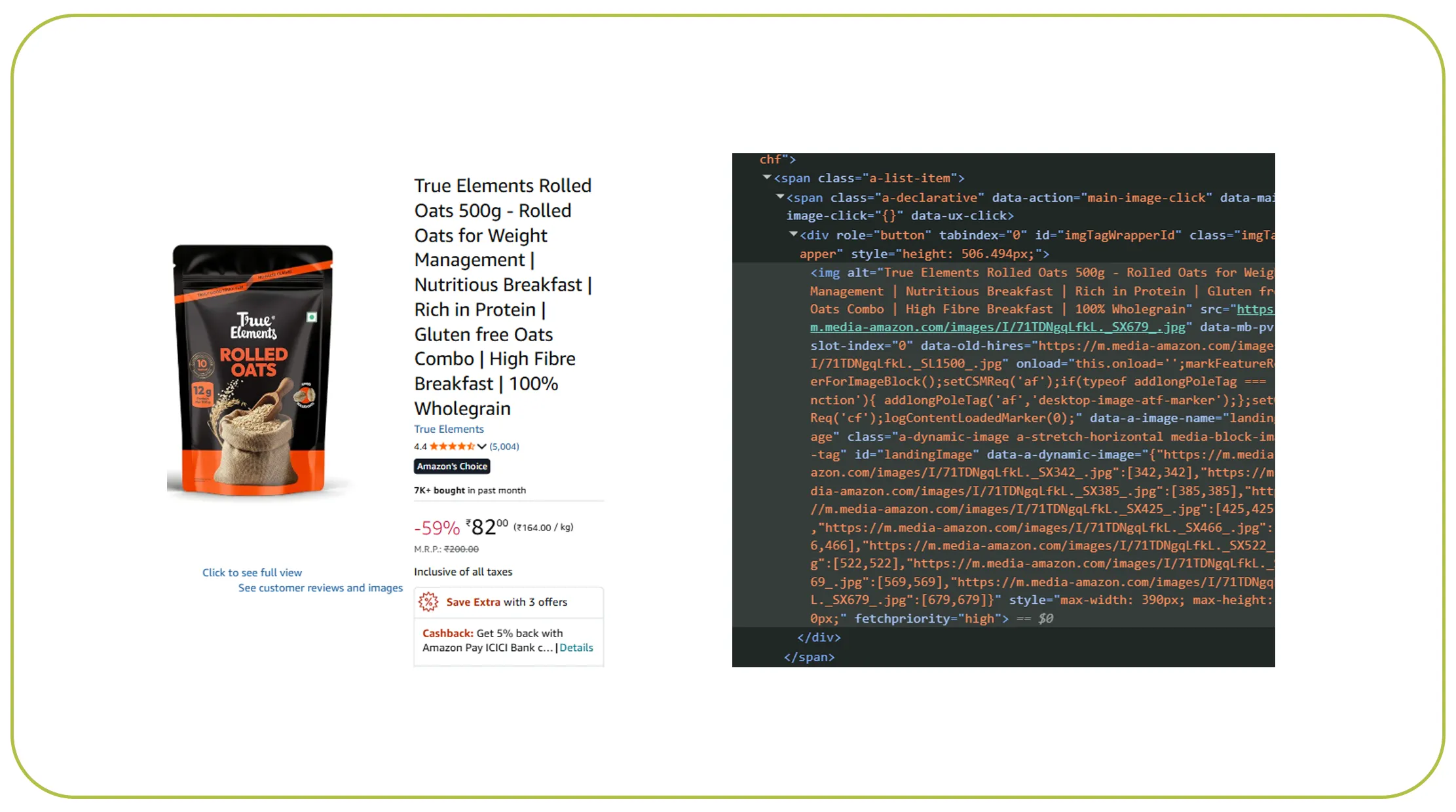Collapse the span class="a-declarative" node
1456x812 pixels.
coord(780,196)
